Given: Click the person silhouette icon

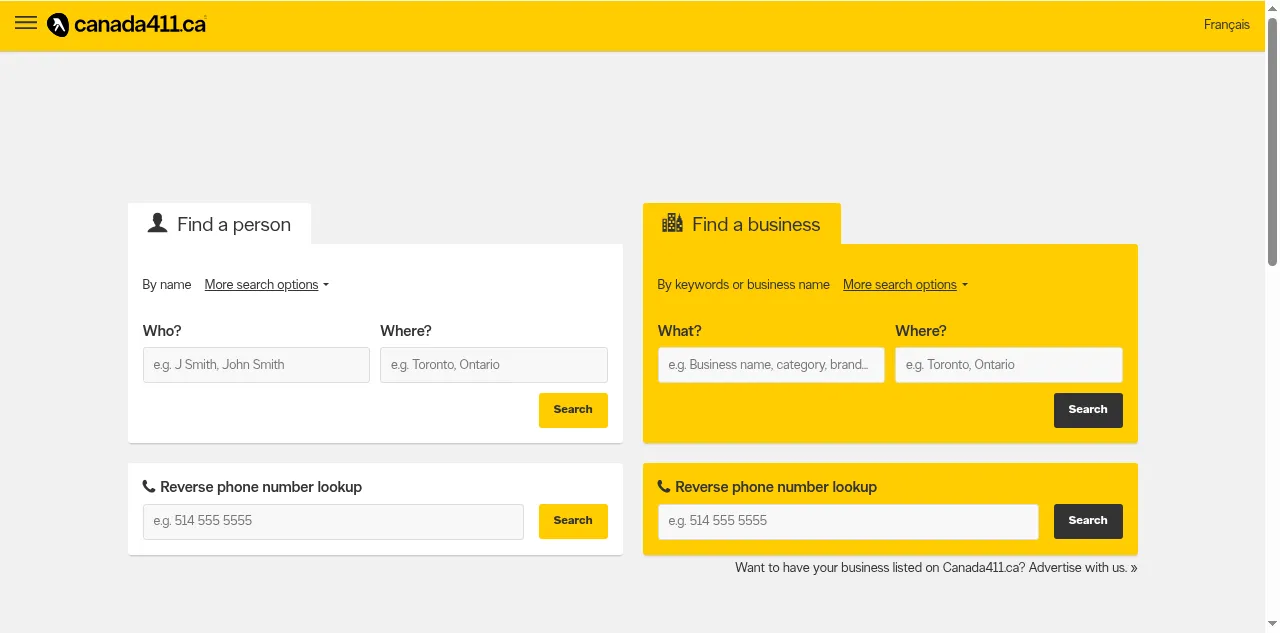Looking at the screenshot, I should click(x=157, y=223).
